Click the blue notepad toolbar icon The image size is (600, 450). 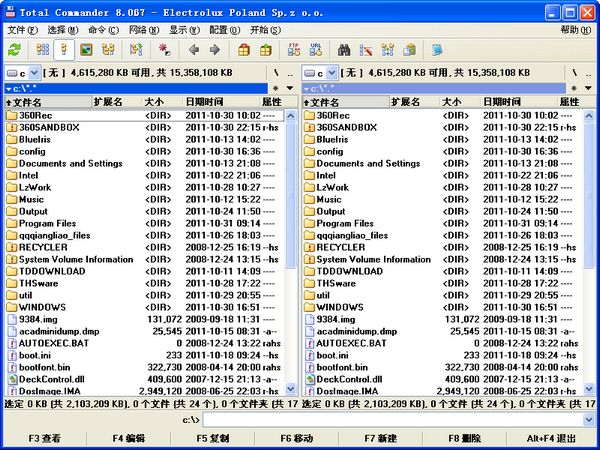(x=437, y=50)
